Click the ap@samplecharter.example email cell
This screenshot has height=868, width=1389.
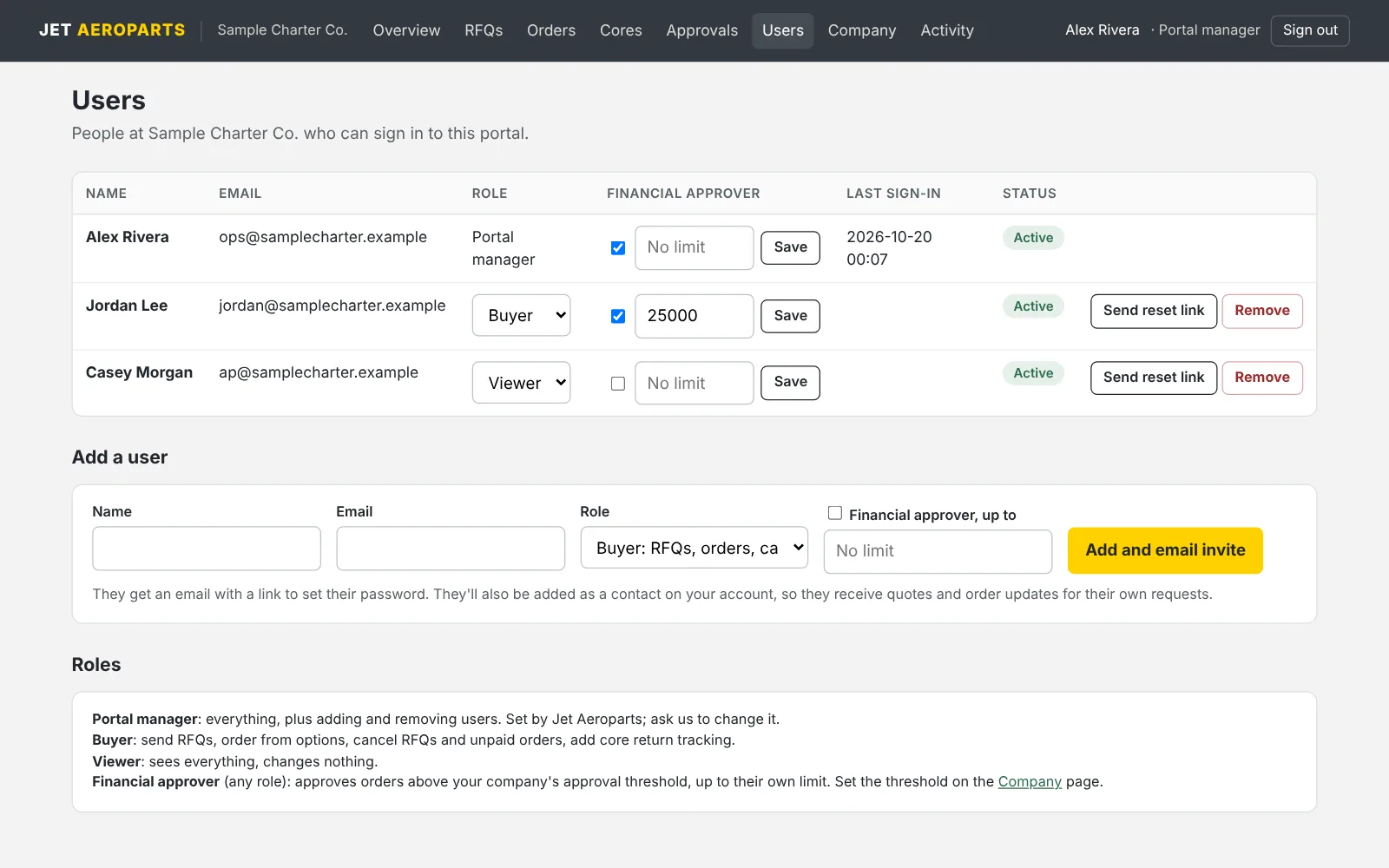tap(319, 372)
